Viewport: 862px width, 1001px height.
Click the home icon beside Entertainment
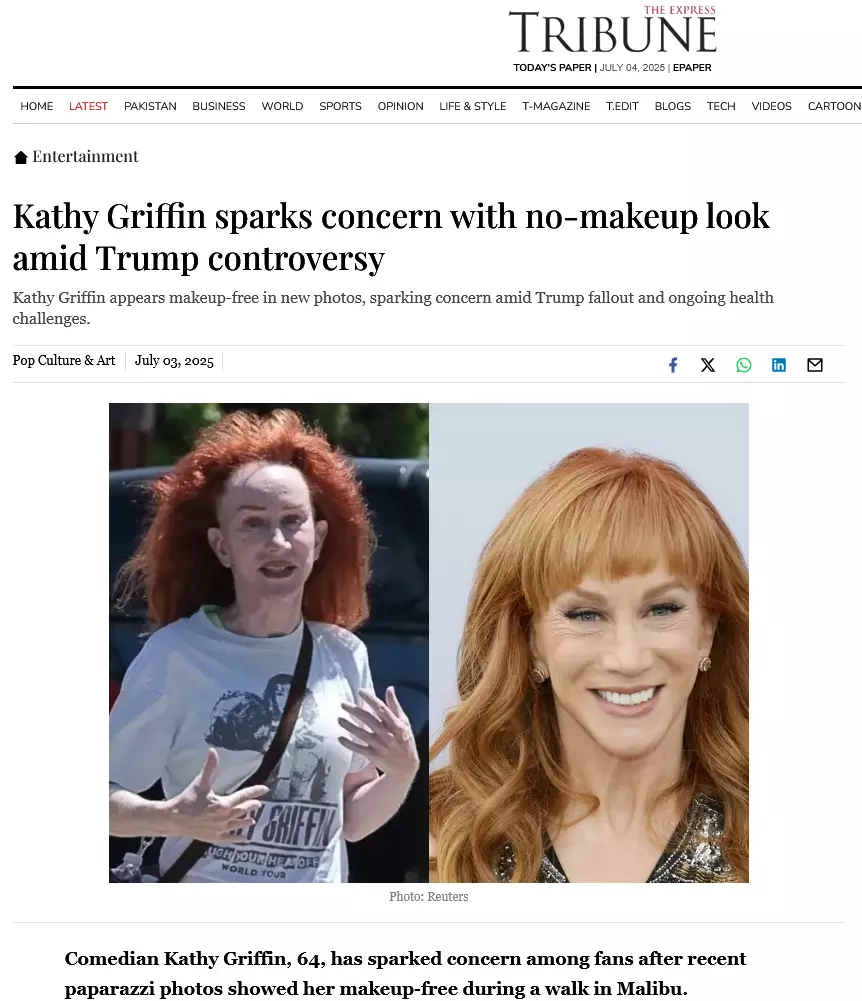click(x=20, y=157)
